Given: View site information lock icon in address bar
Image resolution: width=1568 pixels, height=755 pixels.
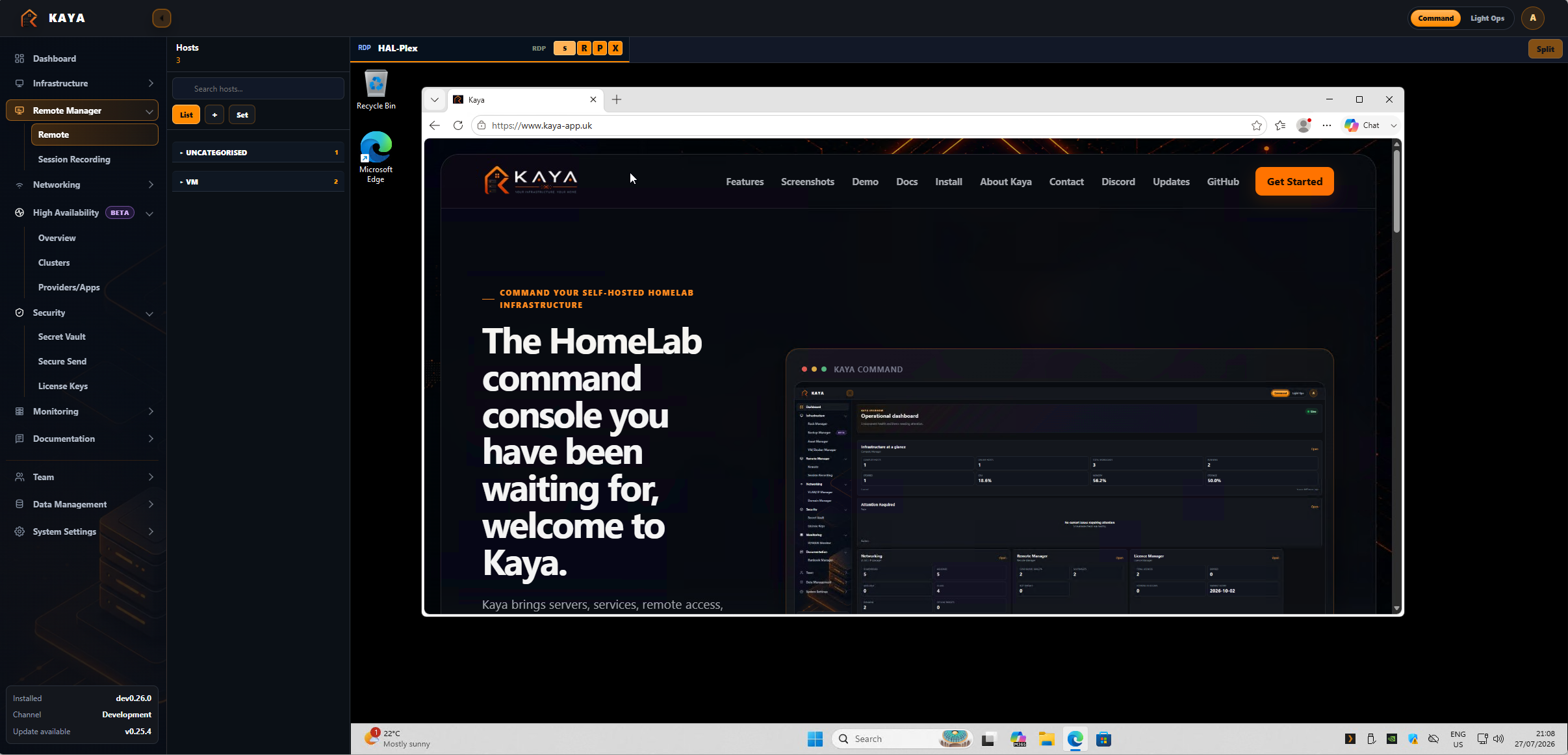Looking at the screenshot, I should pyautogui.click(x=482, y=125).
